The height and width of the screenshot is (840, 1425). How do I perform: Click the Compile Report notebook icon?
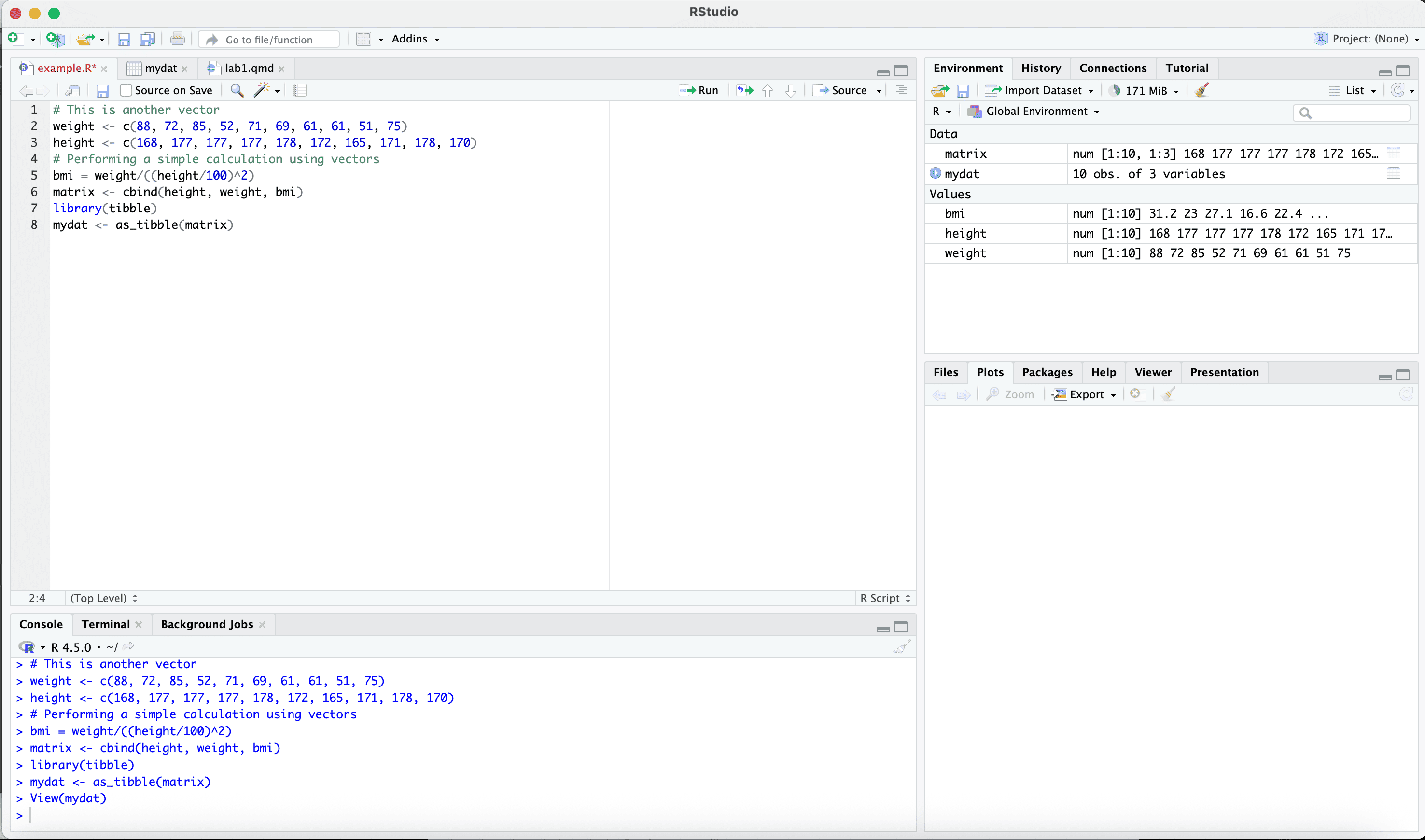point(300,91)
